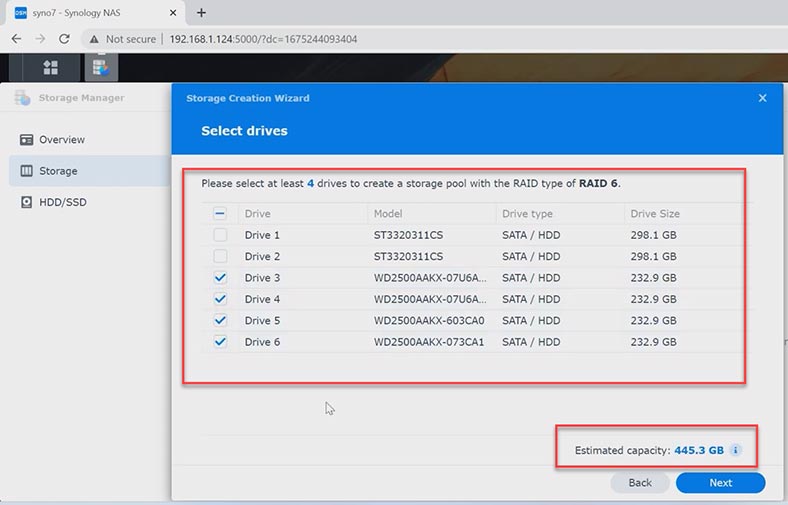Screen dimensions: 788x505
Task: Check the Drive 1 checkbox
Action: pyautogui.click(x=220, y=235)
